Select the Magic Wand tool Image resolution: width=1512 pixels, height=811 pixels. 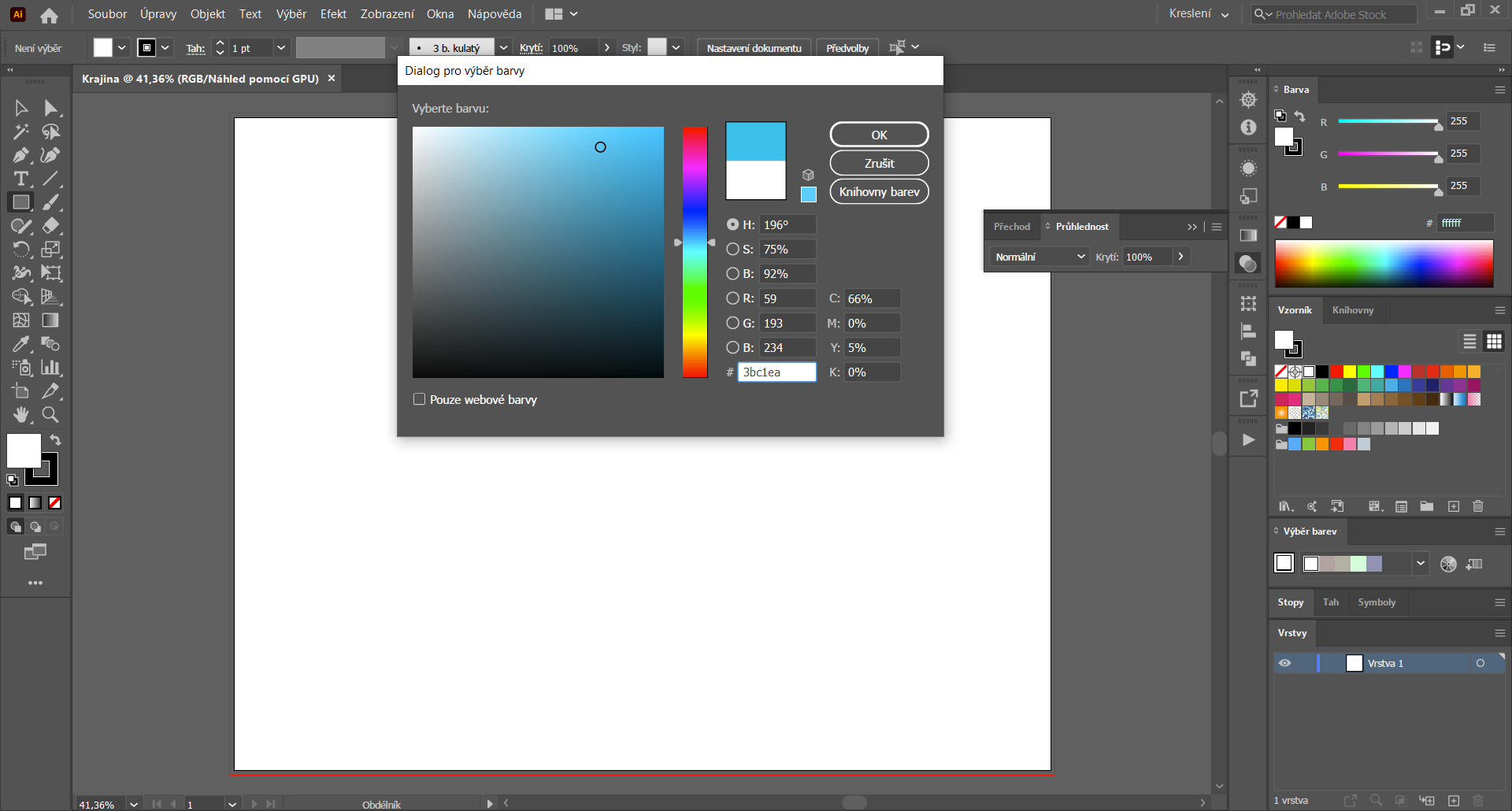click(21, 131)
